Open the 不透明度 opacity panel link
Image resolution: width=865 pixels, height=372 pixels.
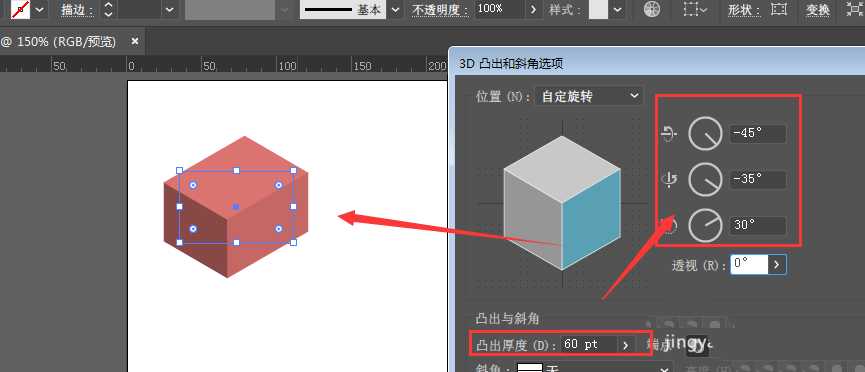click(x=440, y=10)
